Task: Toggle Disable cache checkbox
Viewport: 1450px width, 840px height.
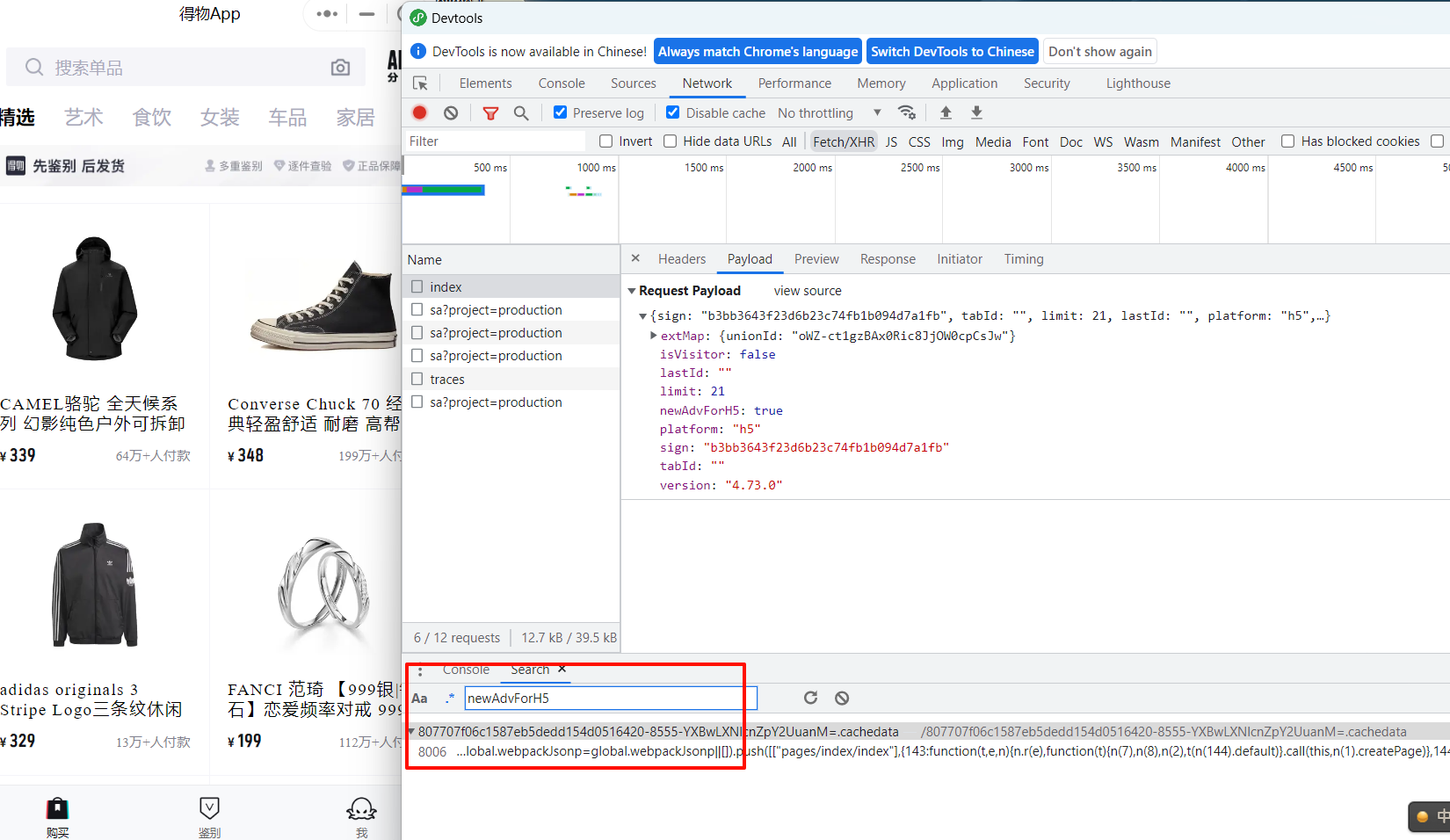Action: 673,112
